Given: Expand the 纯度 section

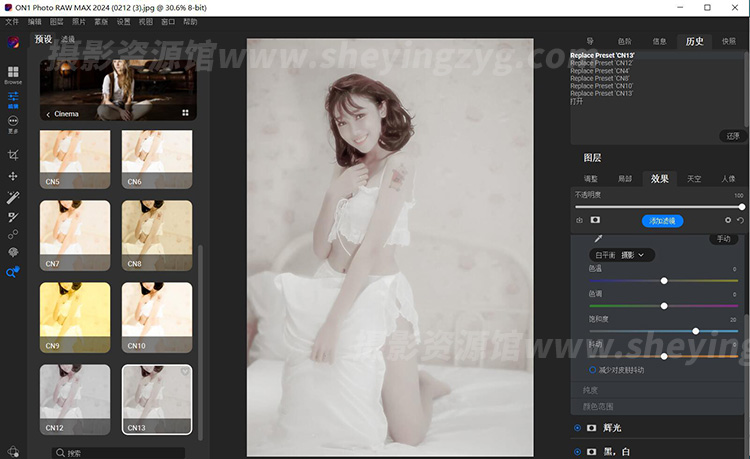Looking at the screenshot, I should pyautogui.click(x=590, y=390).
